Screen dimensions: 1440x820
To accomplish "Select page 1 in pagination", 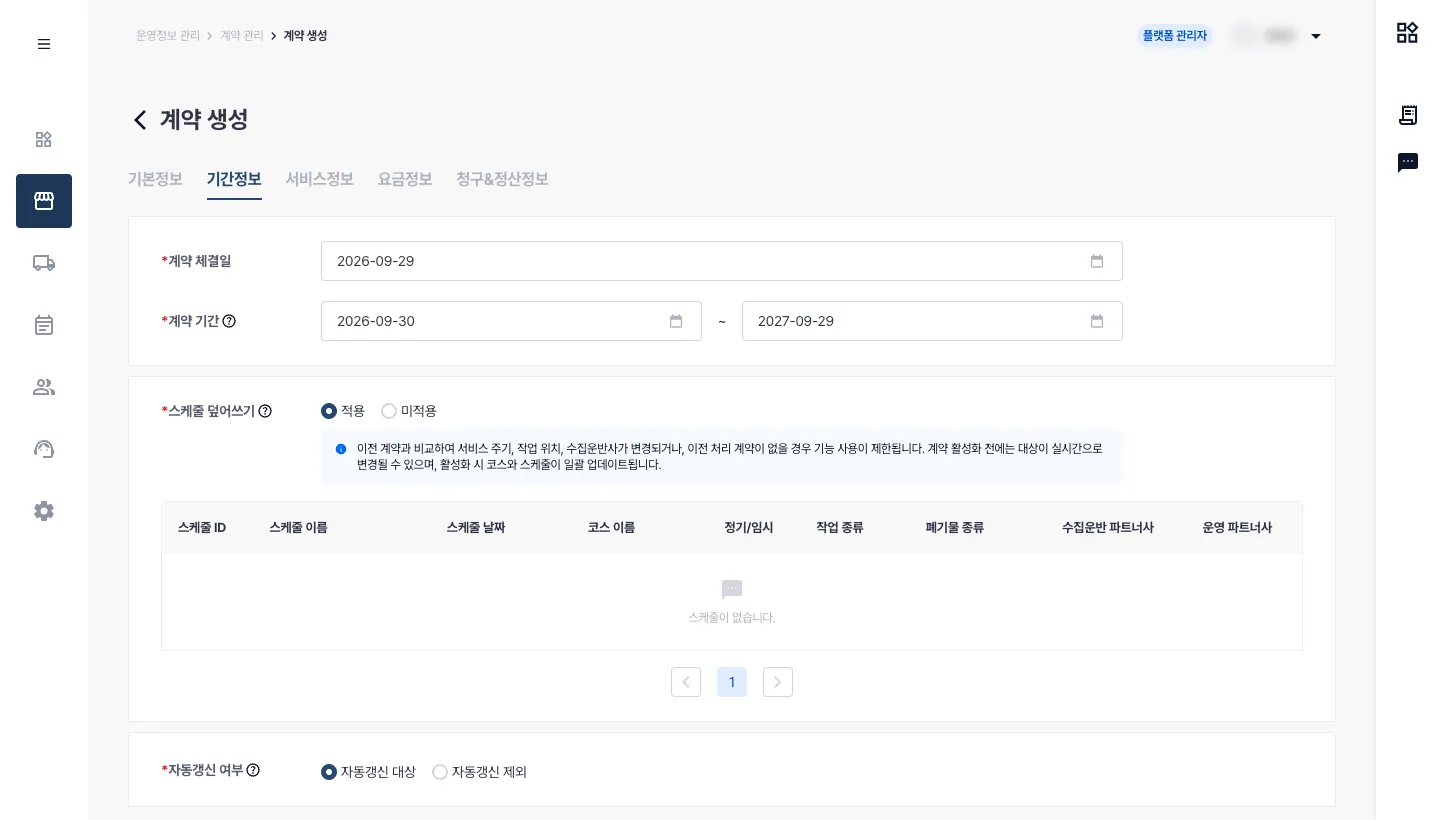I will [x=732, y=682].
